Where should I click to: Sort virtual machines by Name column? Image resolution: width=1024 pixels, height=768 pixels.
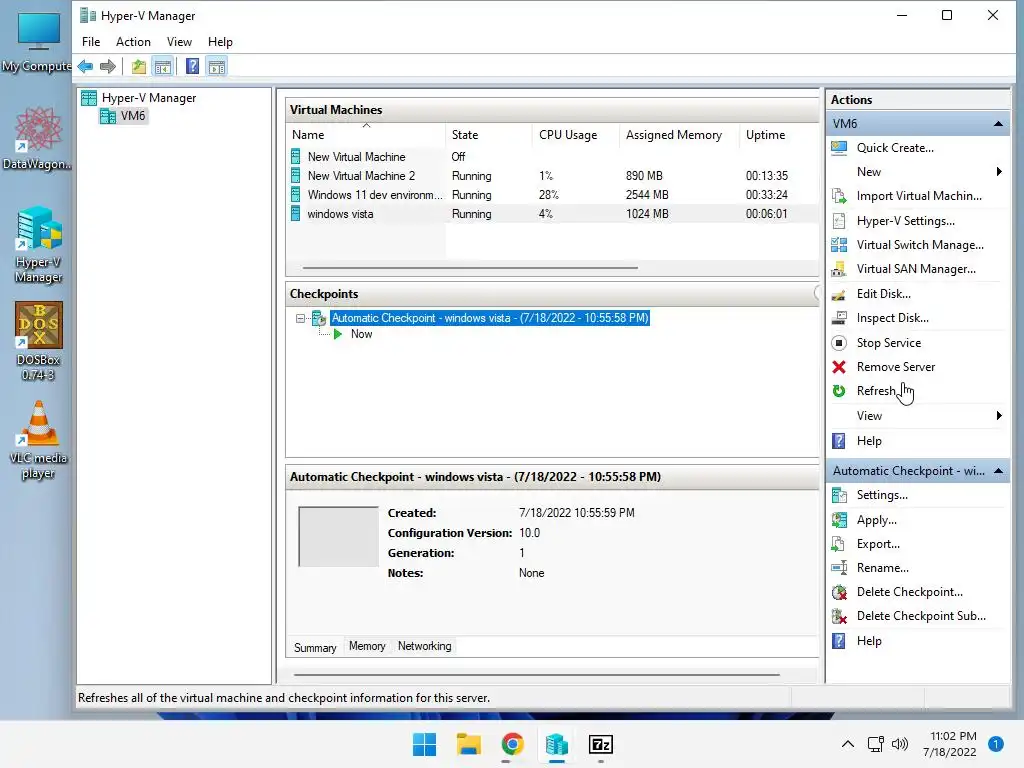pyautogui.click(x=367, y=135)
